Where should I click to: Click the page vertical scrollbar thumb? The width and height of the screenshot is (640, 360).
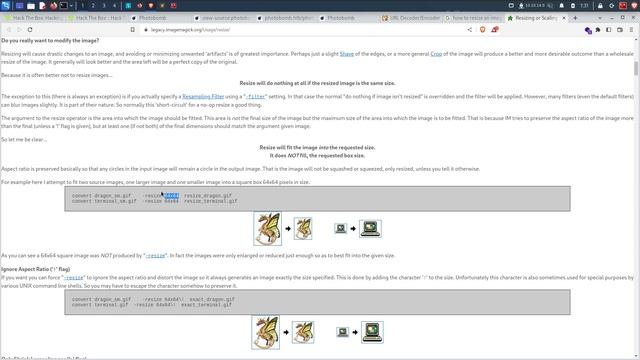pos(636,68)
